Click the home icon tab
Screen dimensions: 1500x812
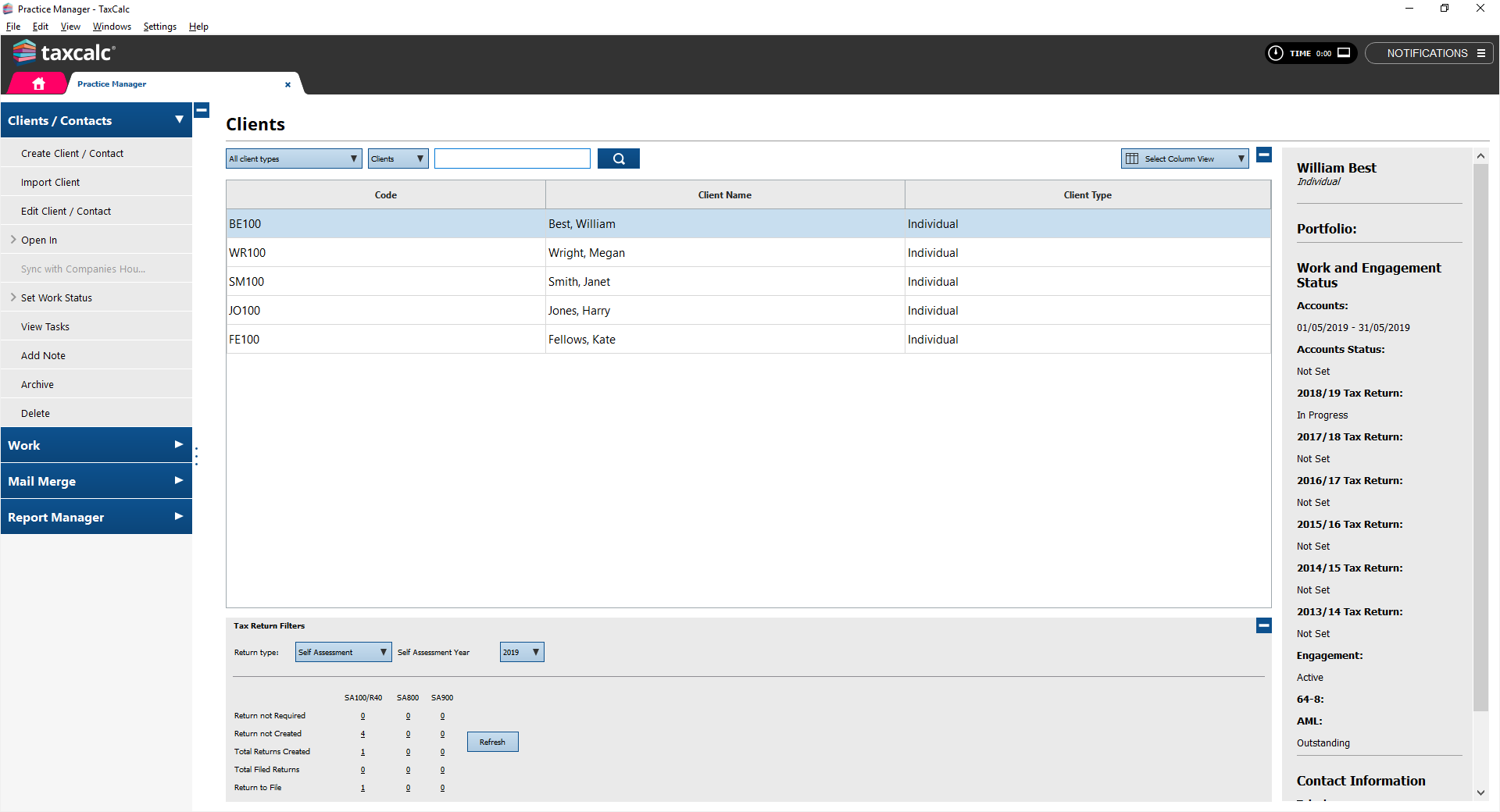pyautogui.click(x=38, y=84)
